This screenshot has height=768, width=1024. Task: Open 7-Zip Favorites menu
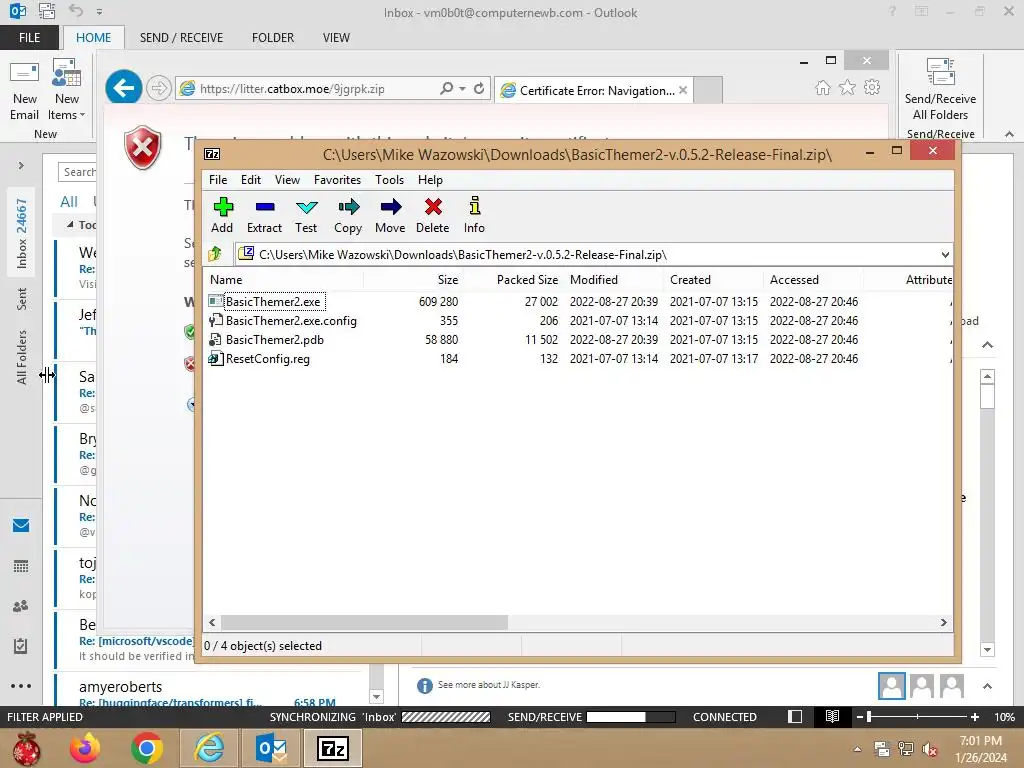click(x=337, y=180)
